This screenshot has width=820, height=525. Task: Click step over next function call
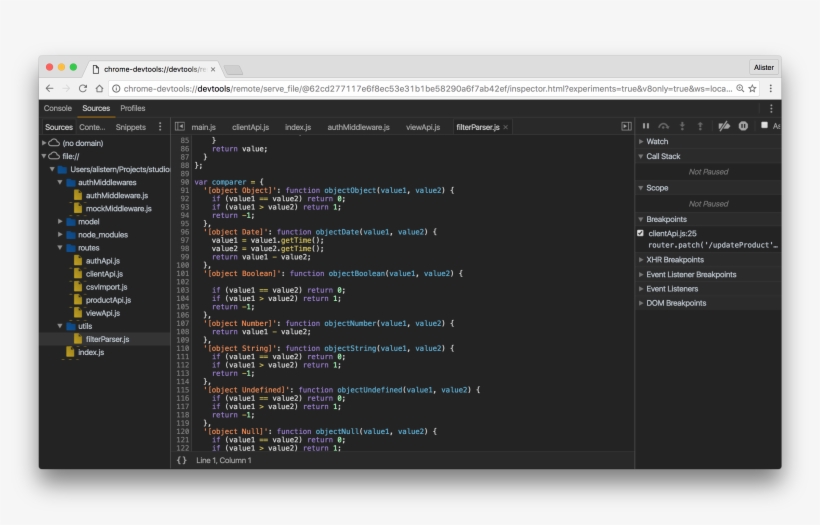click(x=664, y=126)
